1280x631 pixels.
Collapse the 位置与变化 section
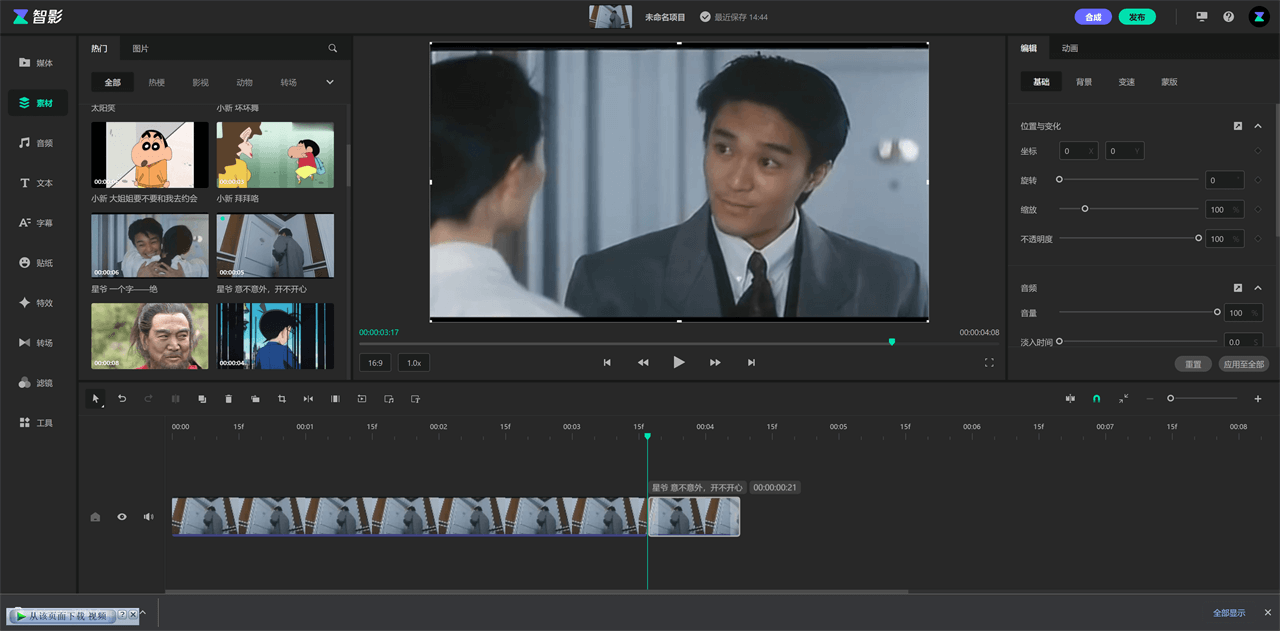[1258, 126]
